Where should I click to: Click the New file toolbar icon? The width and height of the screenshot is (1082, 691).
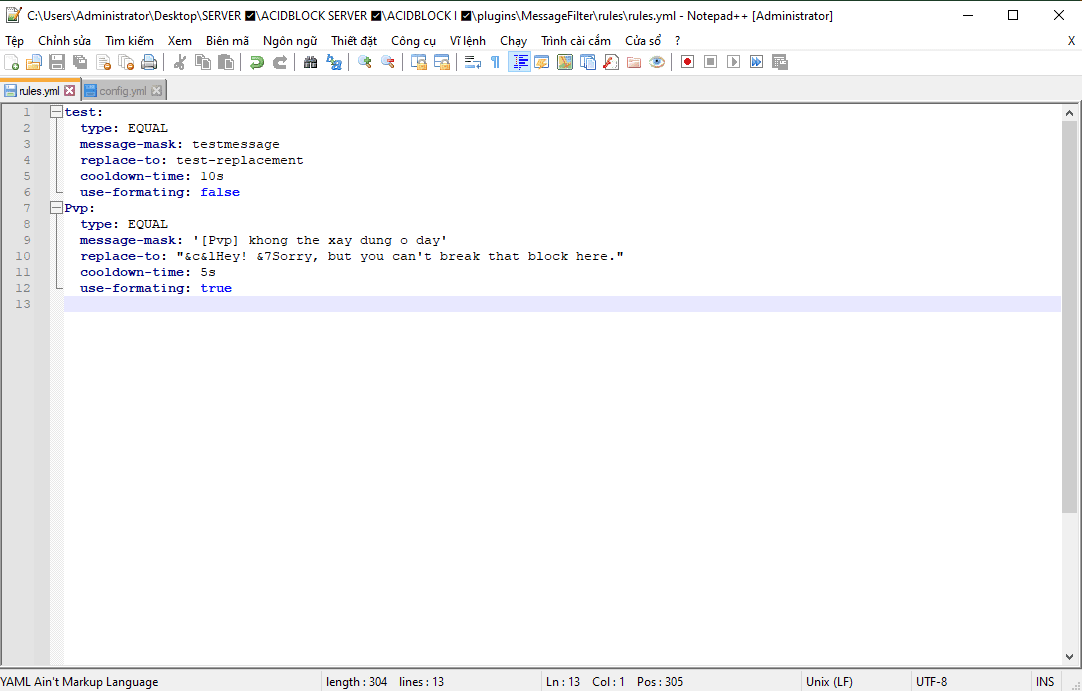11,62
